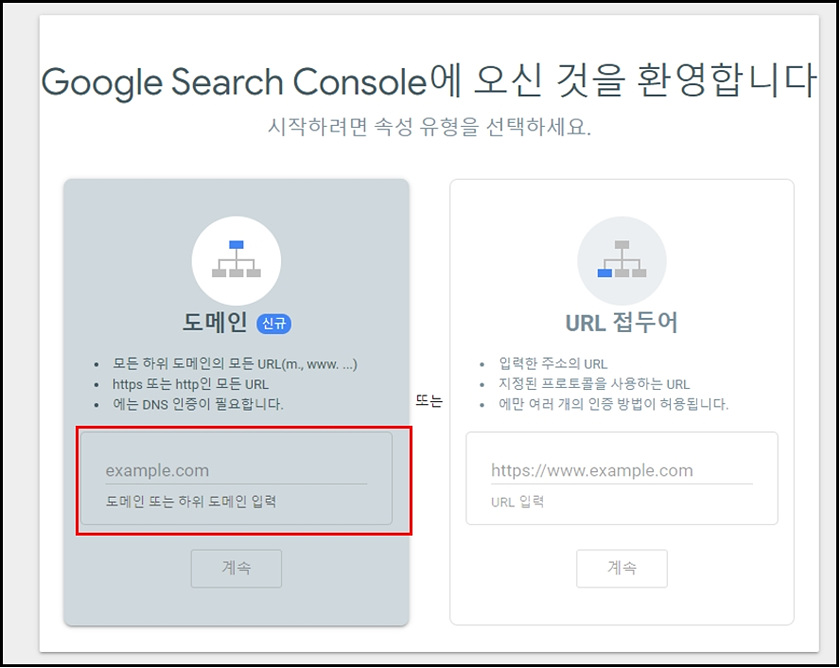The height and width of the screenshot is (668, 840).
Task: Focus the example.com domain input field
Action: (236, 470)
